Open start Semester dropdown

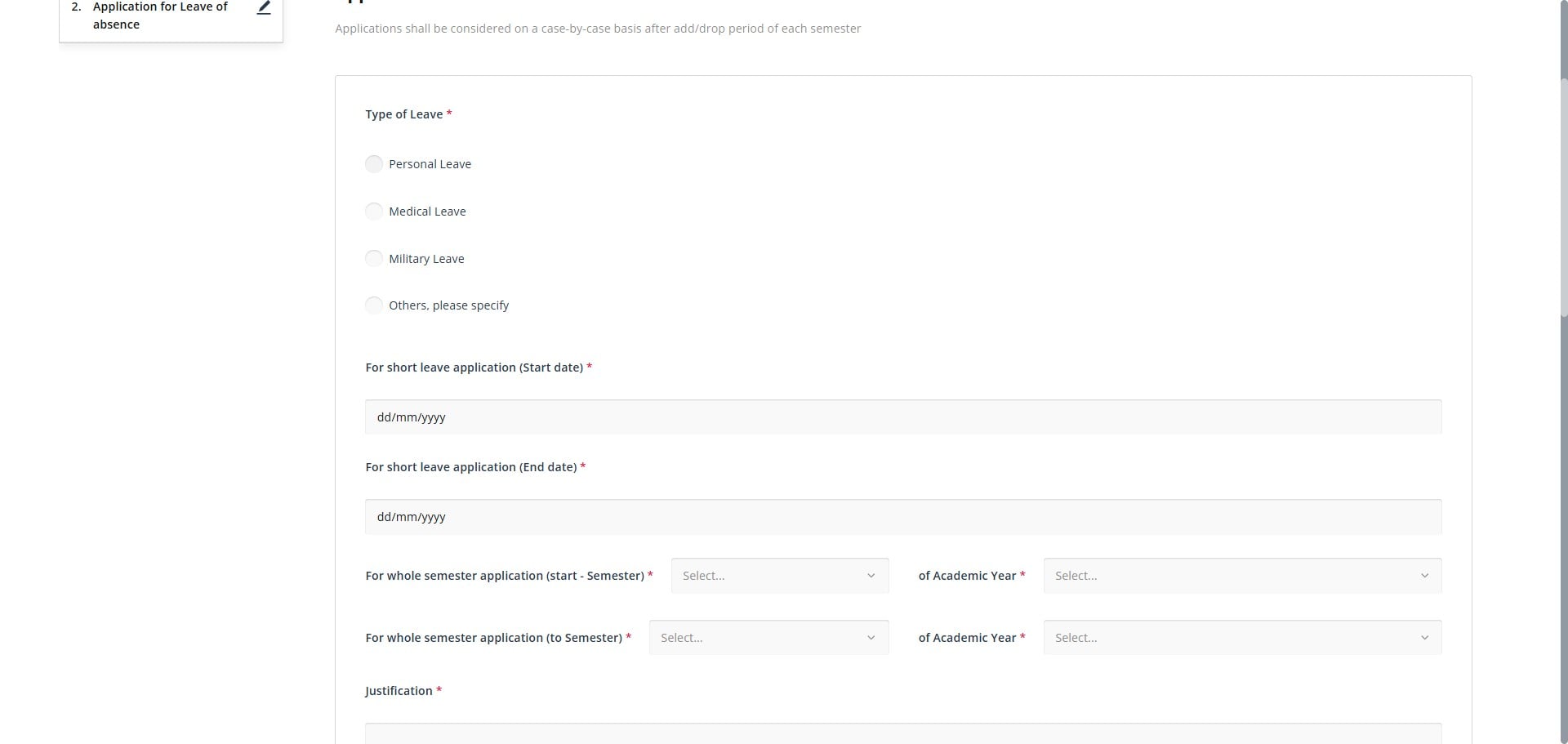point(780,576)
